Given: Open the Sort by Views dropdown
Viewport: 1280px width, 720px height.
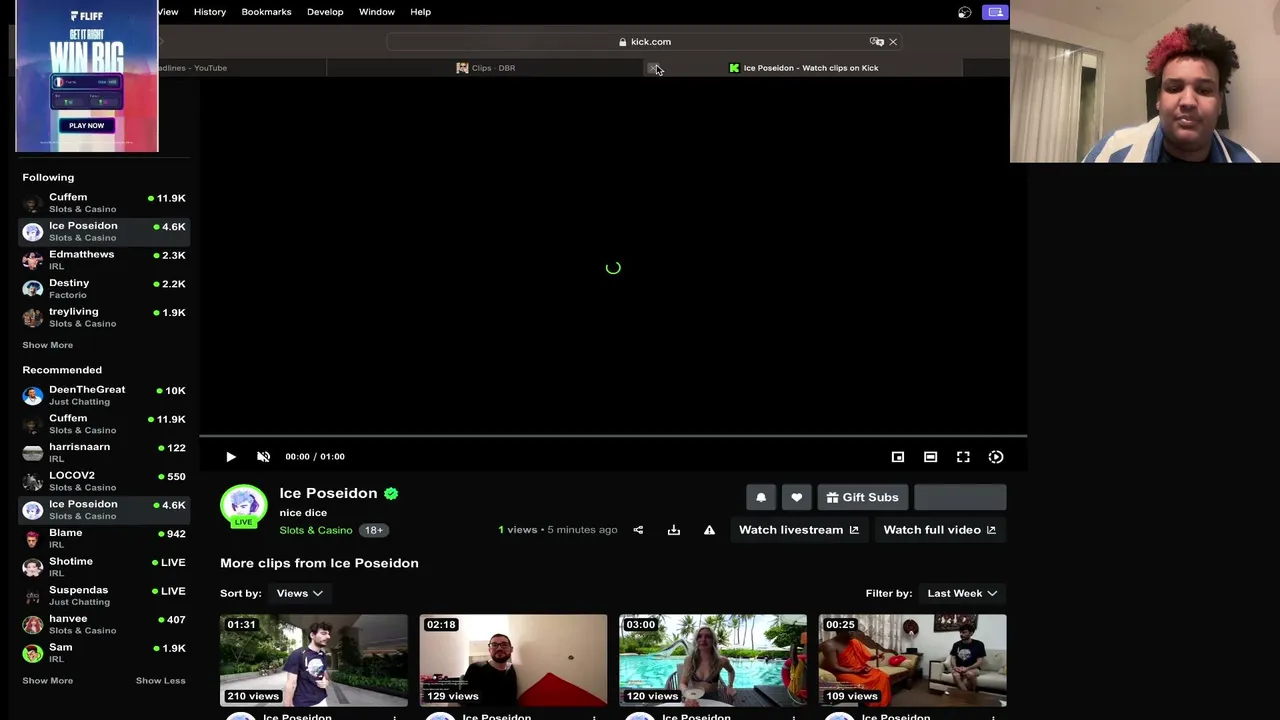Looking at the screenshot, I should (x=300, y=593).
